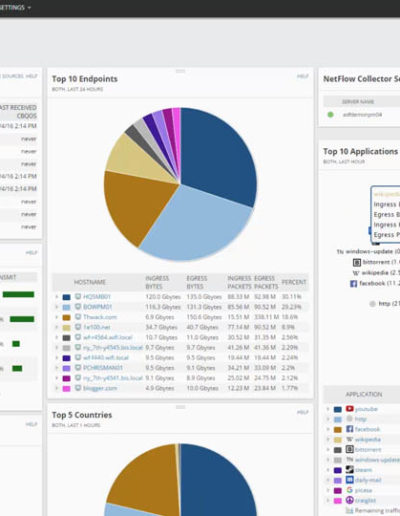Open the HQSMB01 hostname link
This screenshot has height=516, width=400.
[x=97, y=296]
